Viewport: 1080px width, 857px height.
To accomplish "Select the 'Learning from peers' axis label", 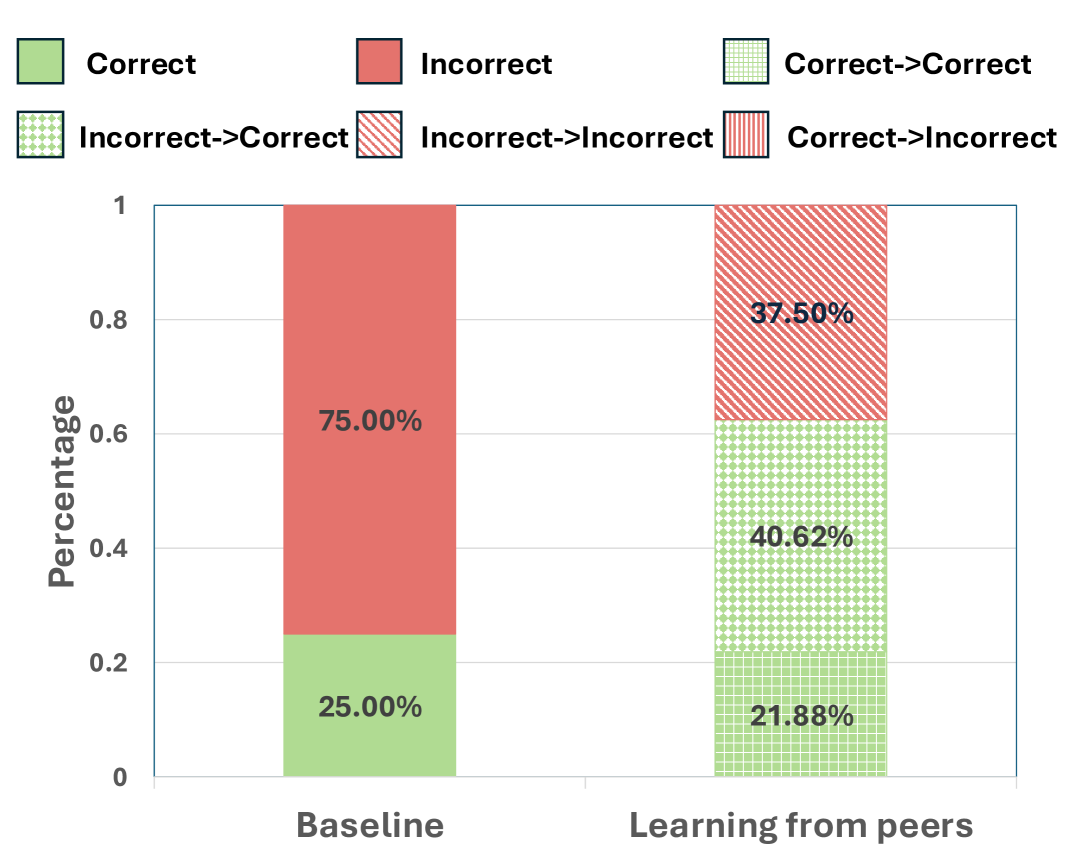I will [800, 826].
